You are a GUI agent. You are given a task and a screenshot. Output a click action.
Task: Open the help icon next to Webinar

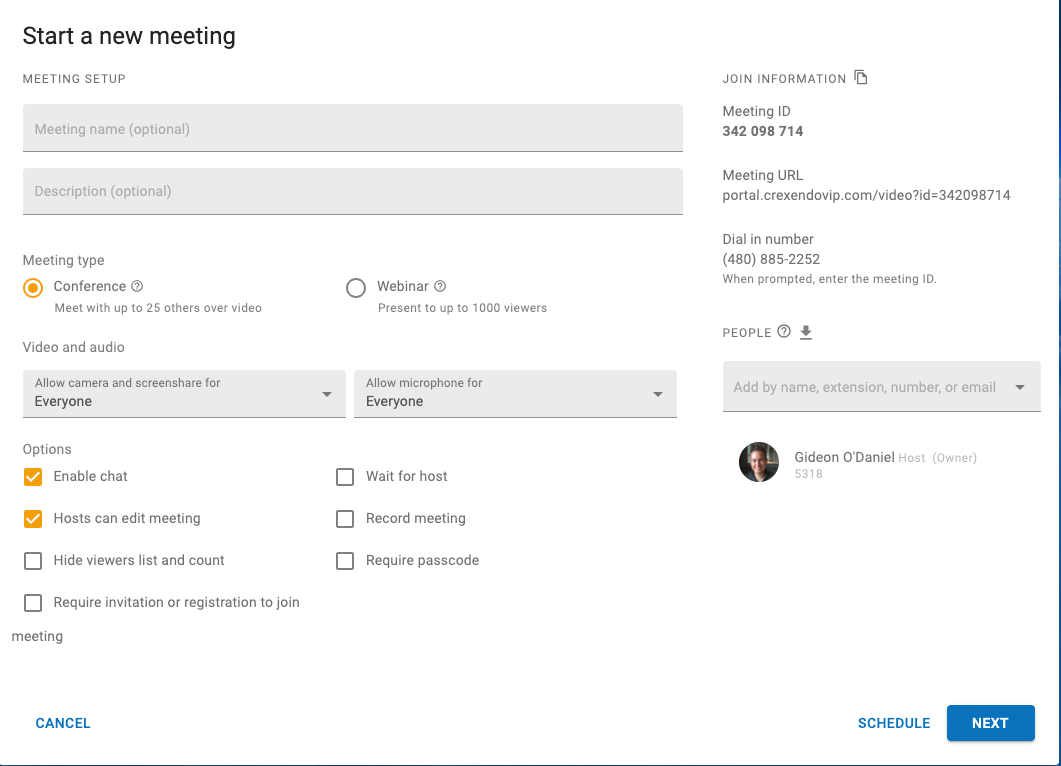click(440, 286)
